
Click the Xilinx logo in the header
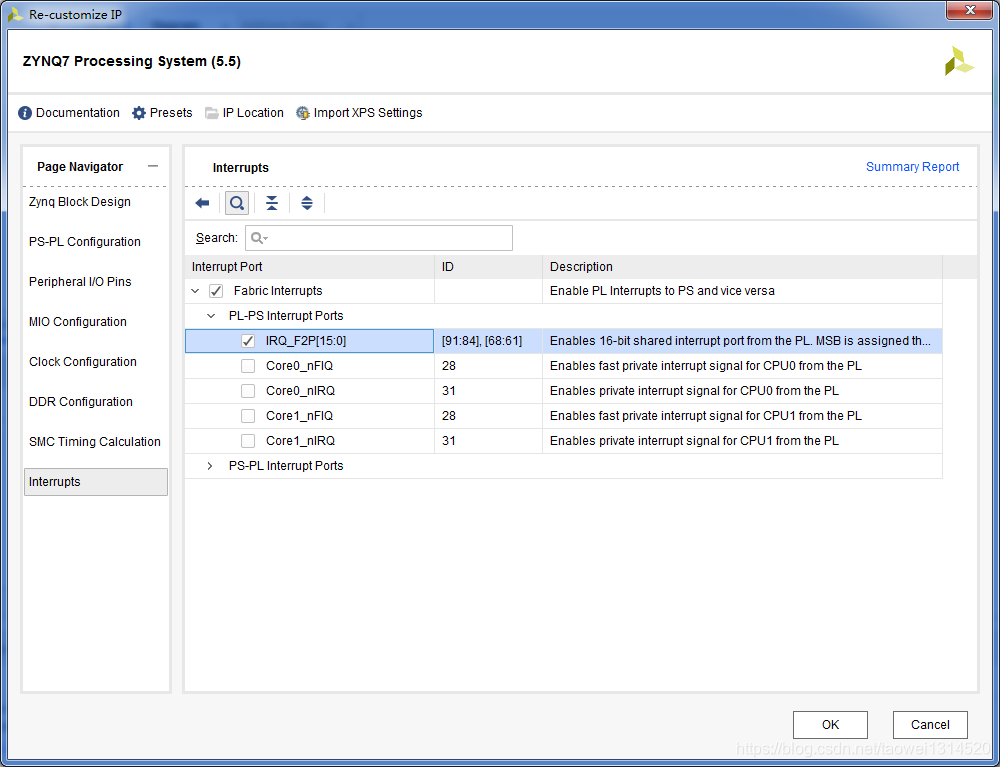[959, 61]
